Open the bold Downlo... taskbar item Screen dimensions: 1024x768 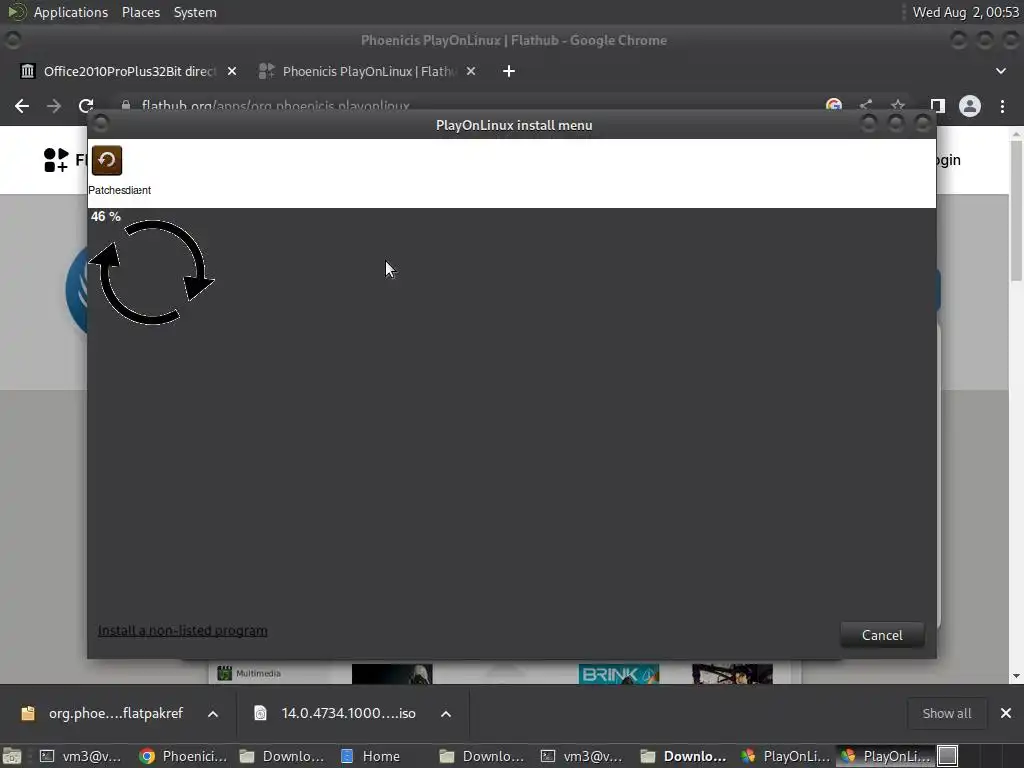683,756
